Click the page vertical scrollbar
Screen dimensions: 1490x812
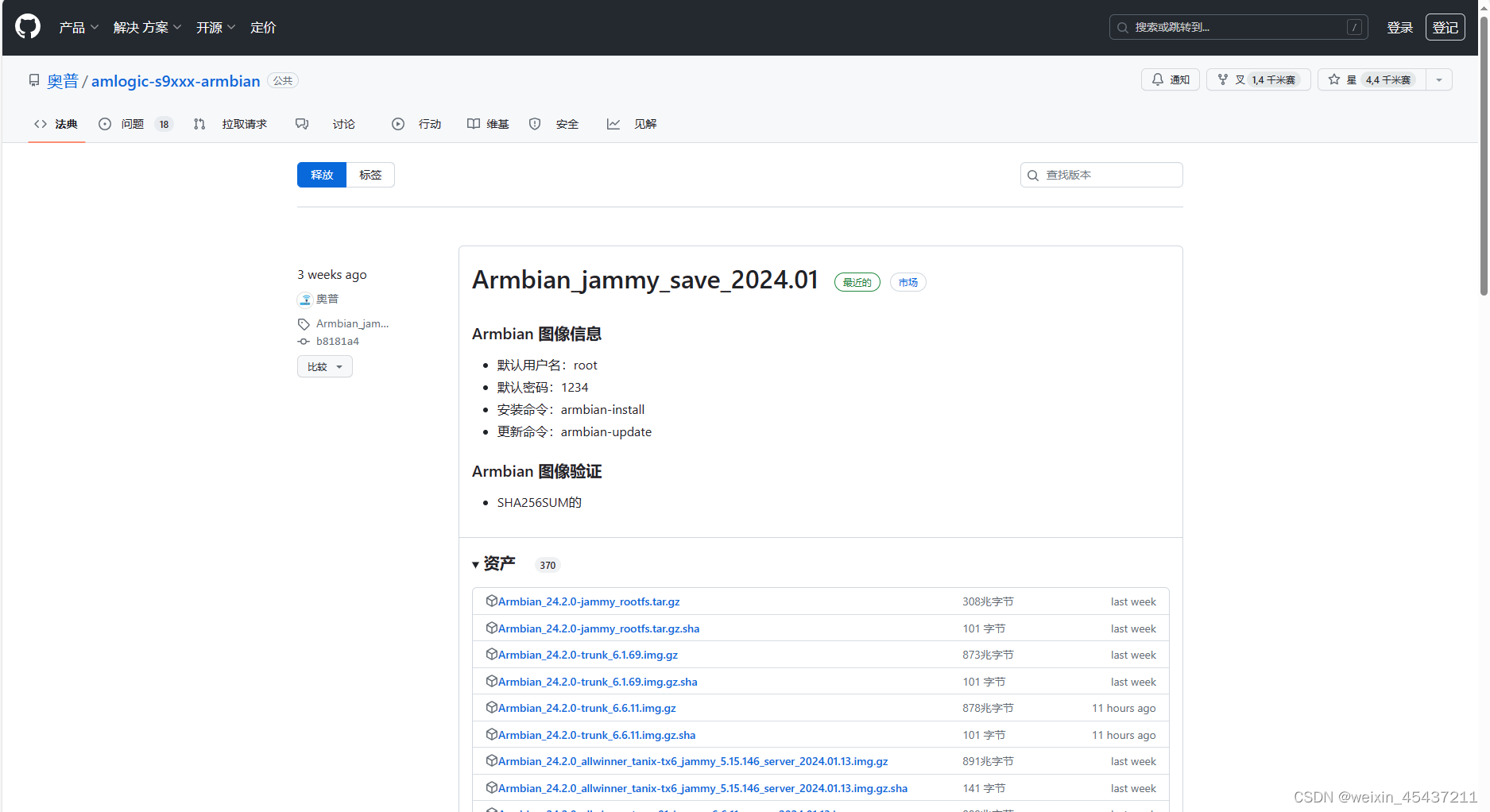pos(1484,155)
